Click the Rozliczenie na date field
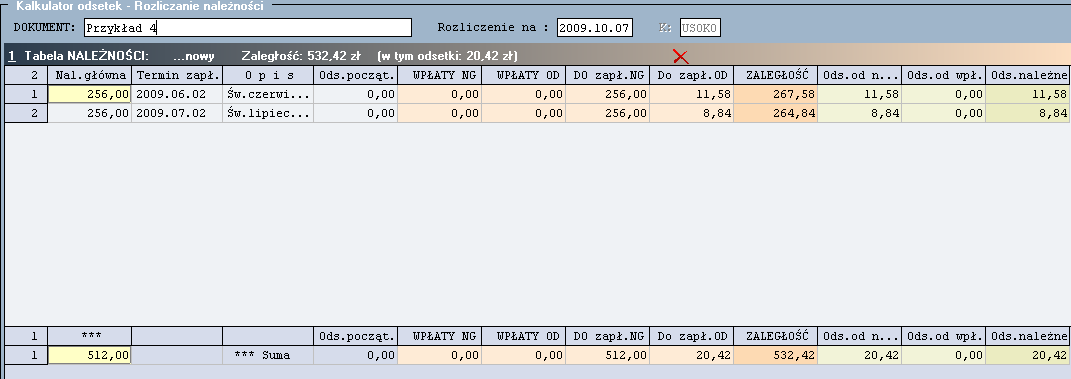 click(594, 28)
